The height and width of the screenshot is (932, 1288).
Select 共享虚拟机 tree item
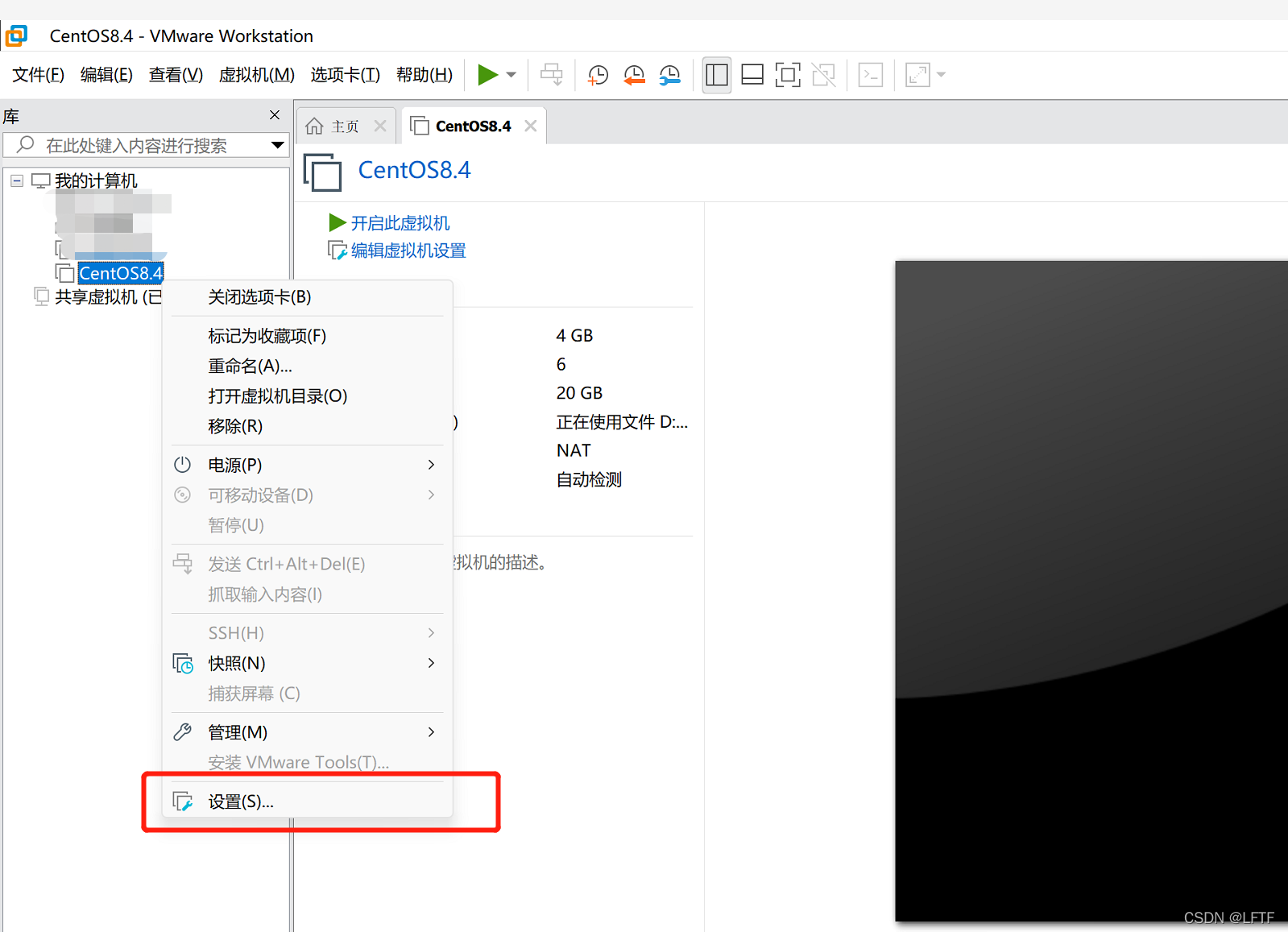[x=107, y=296]
